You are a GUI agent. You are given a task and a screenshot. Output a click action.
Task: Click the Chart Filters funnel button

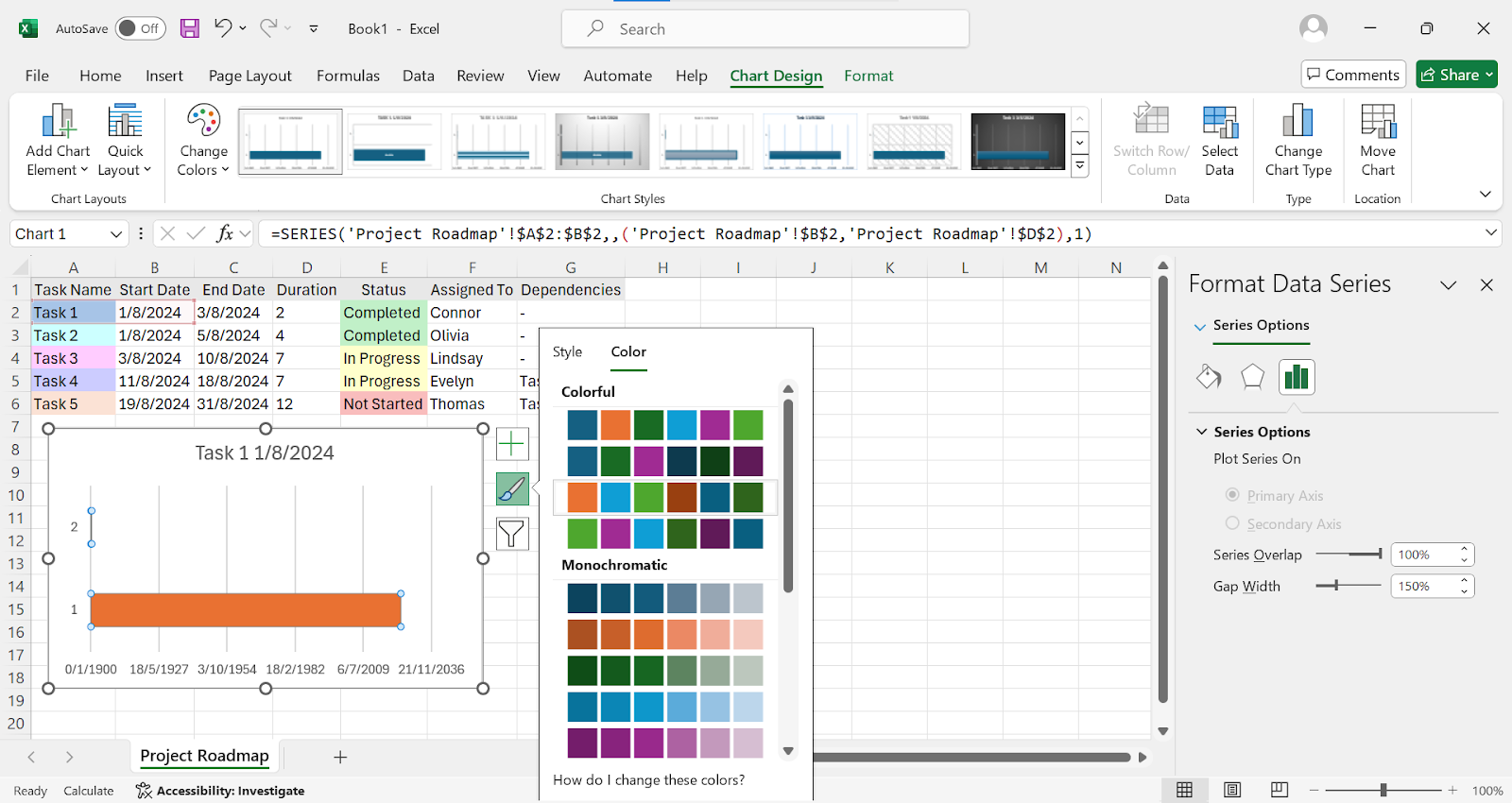tap(512, 535)
